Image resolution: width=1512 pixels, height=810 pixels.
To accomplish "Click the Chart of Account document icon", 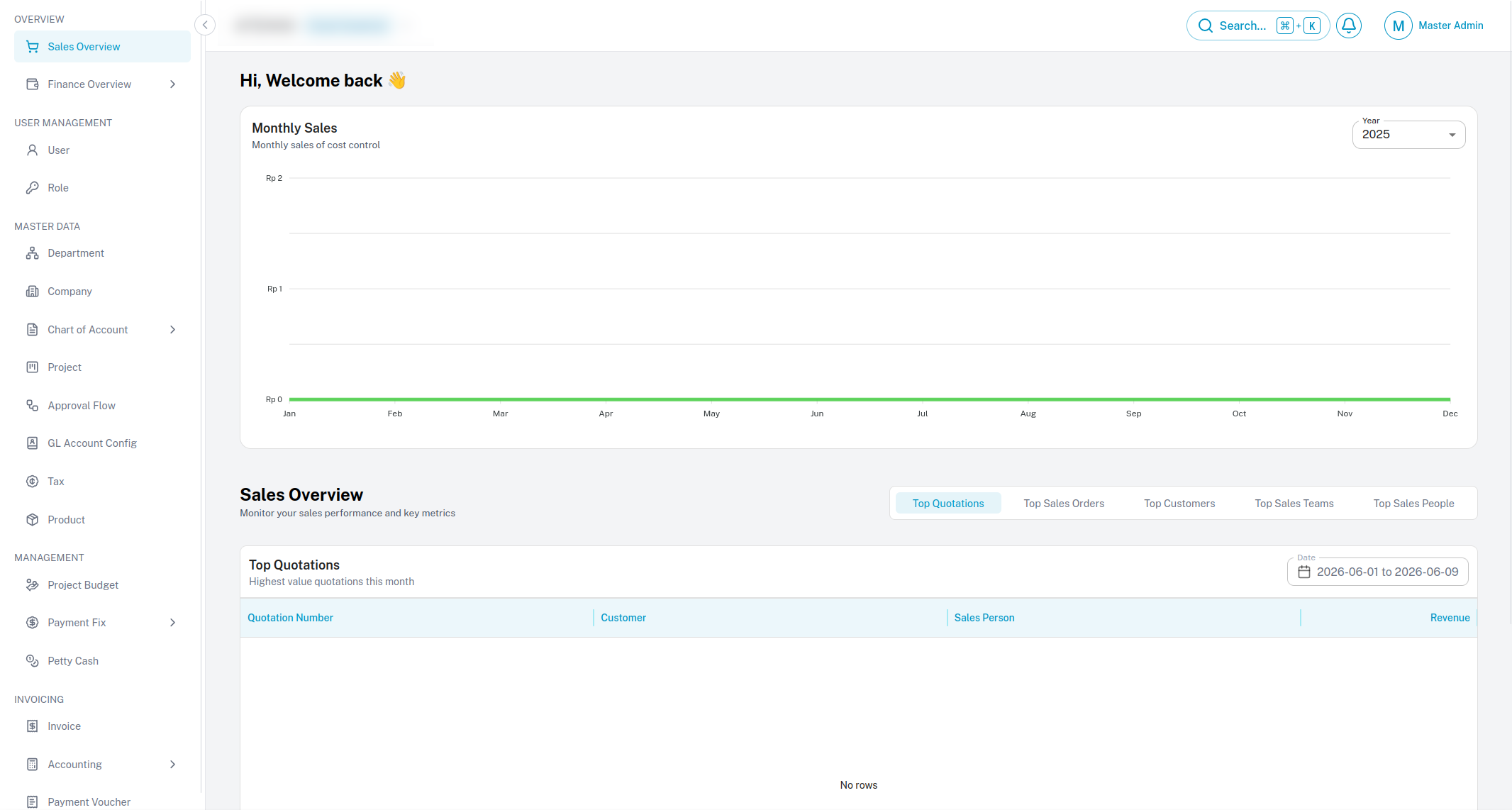I will click(33, 330).
